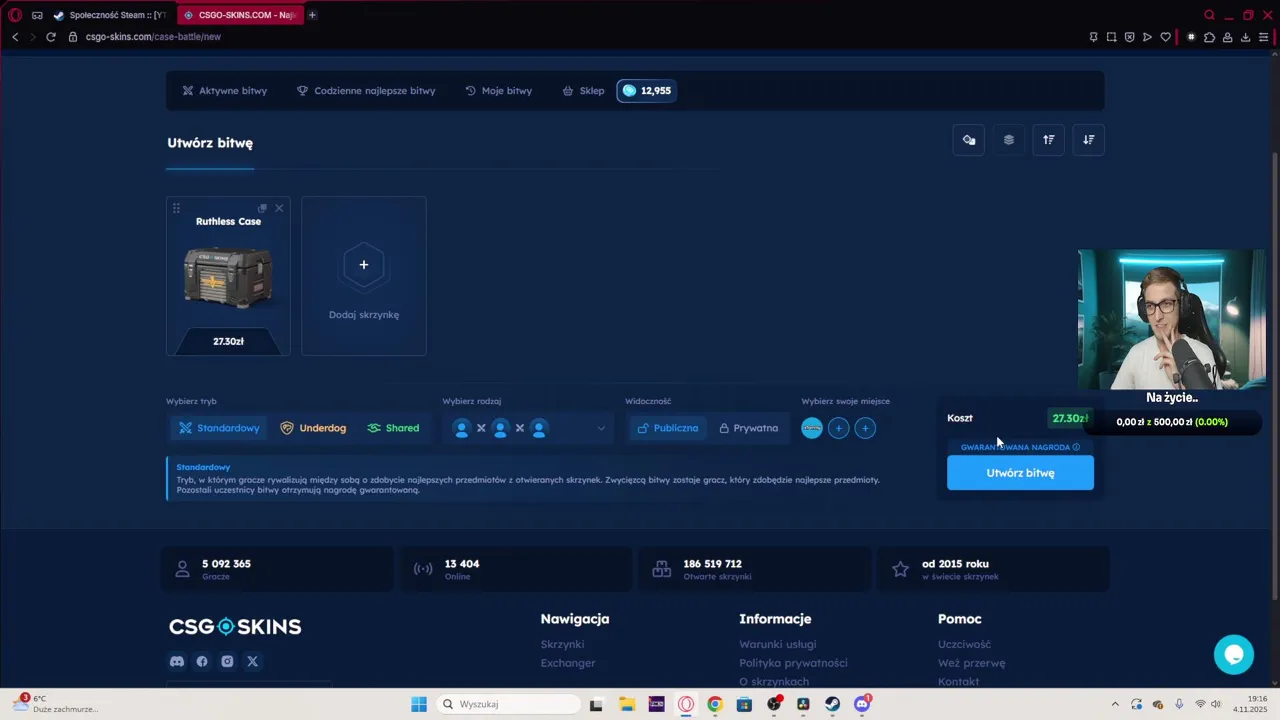Click the CSGO-SKINS footer logo
The image size is (1280, 720).
[x=235, y=627]
